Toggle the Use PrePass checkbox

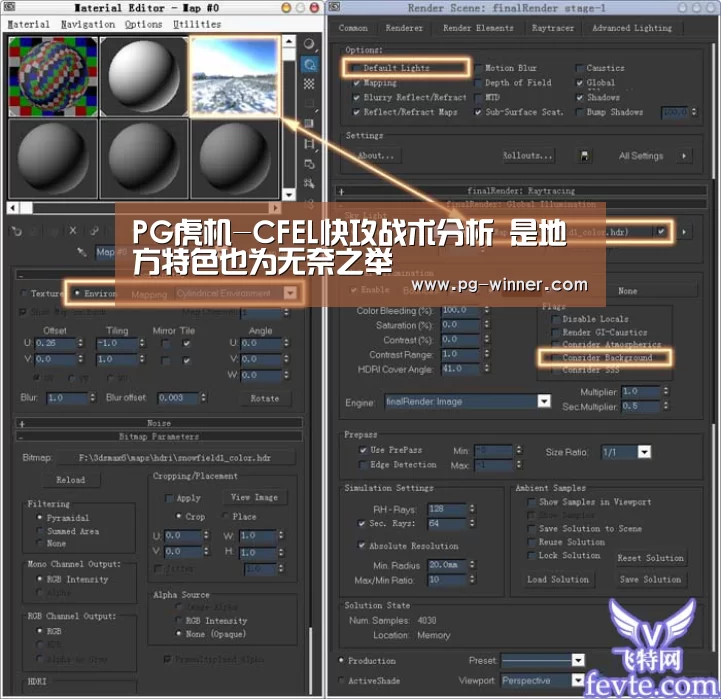(x=363, y=450)
